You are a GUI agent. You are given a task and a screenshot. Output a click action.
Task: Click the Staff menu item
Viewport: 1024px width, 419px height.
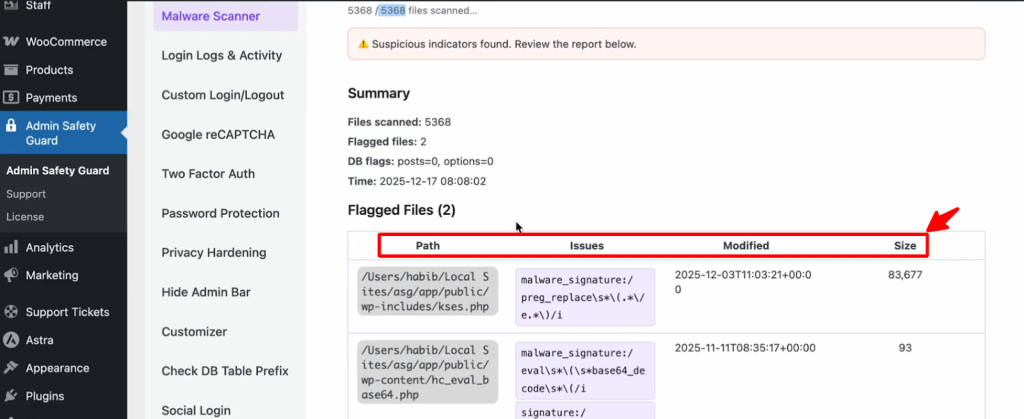tap(41, 6)
